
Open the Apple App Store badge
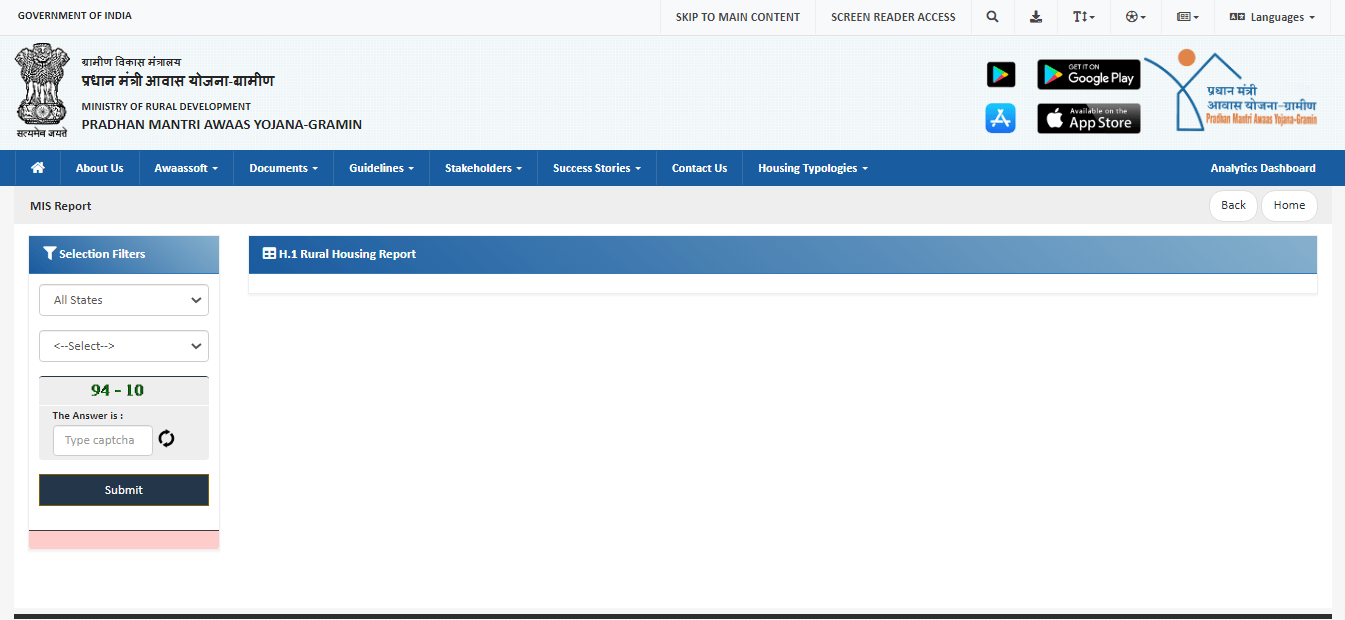point(1088,118)
